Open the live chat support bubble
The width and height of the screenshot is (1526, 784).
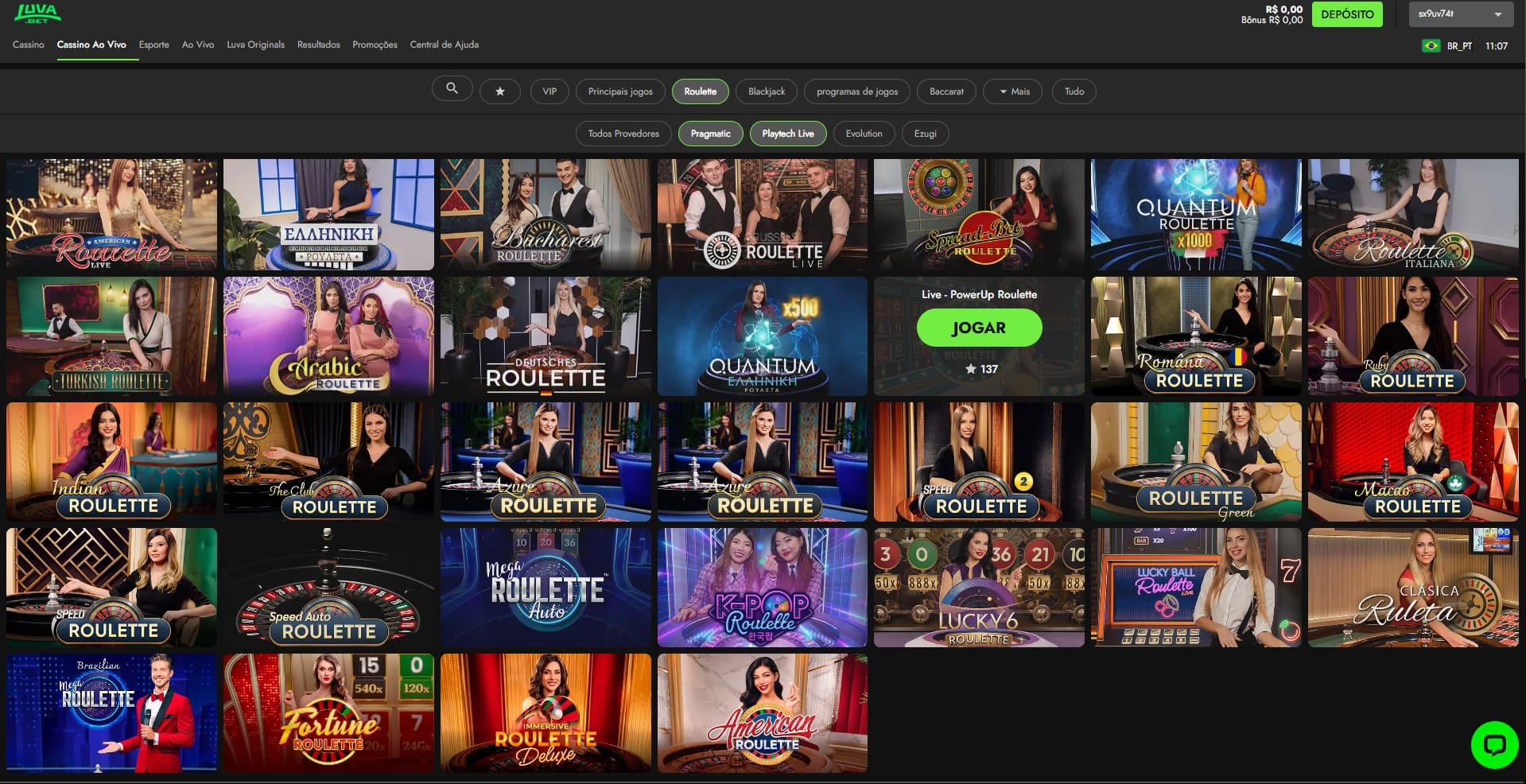click(x=1495, y=744)
